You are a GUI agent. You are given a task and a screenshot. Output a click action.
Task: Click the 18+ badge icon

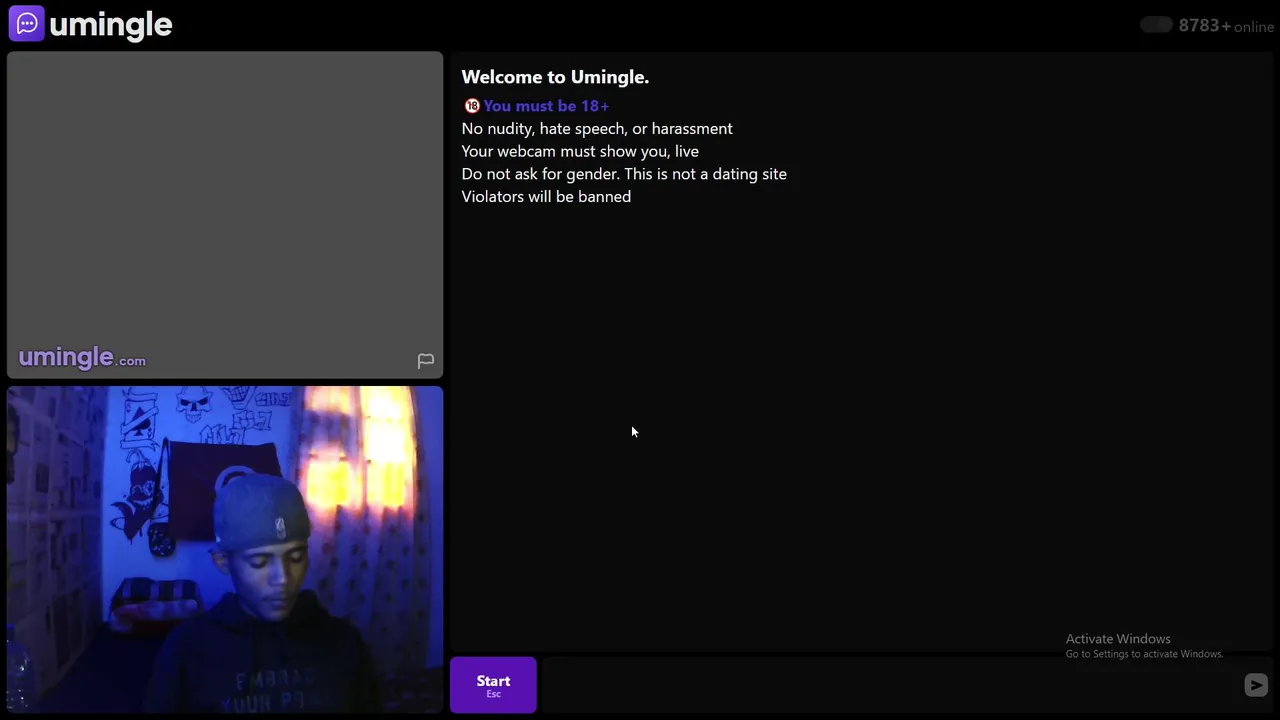click(x=472, y=106)
